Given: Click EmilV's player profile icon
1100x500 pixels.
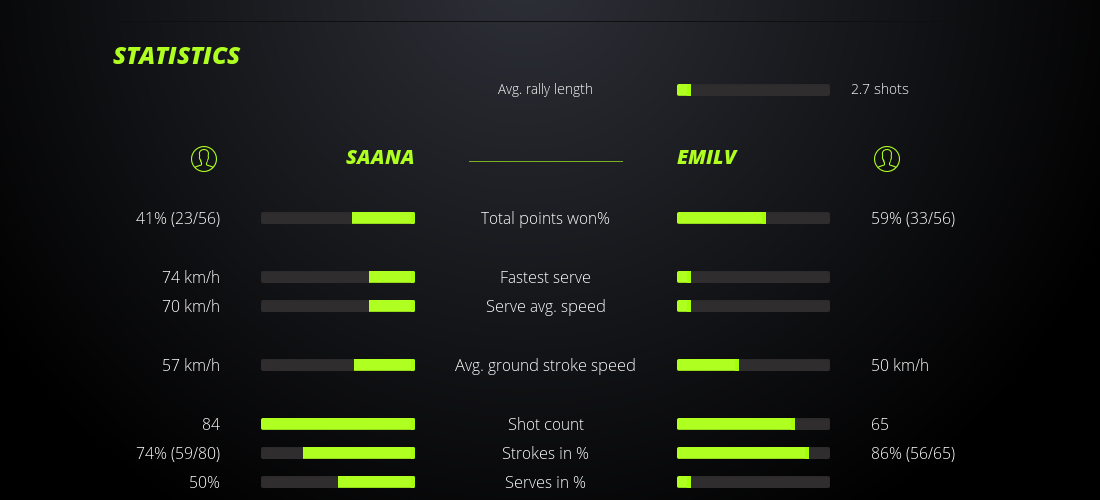Looking at the screenshot, I should click(887, 158).
